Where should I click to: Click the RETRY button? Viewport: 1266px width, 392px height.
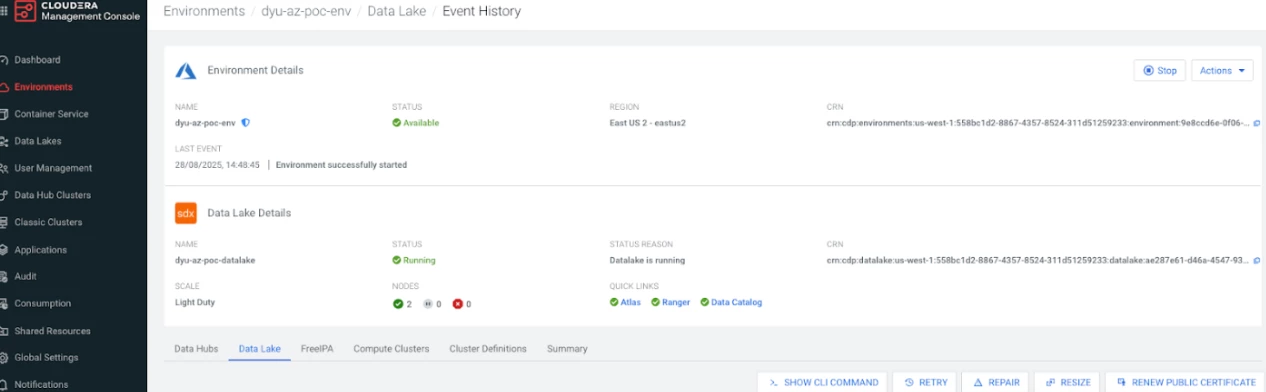925,382
